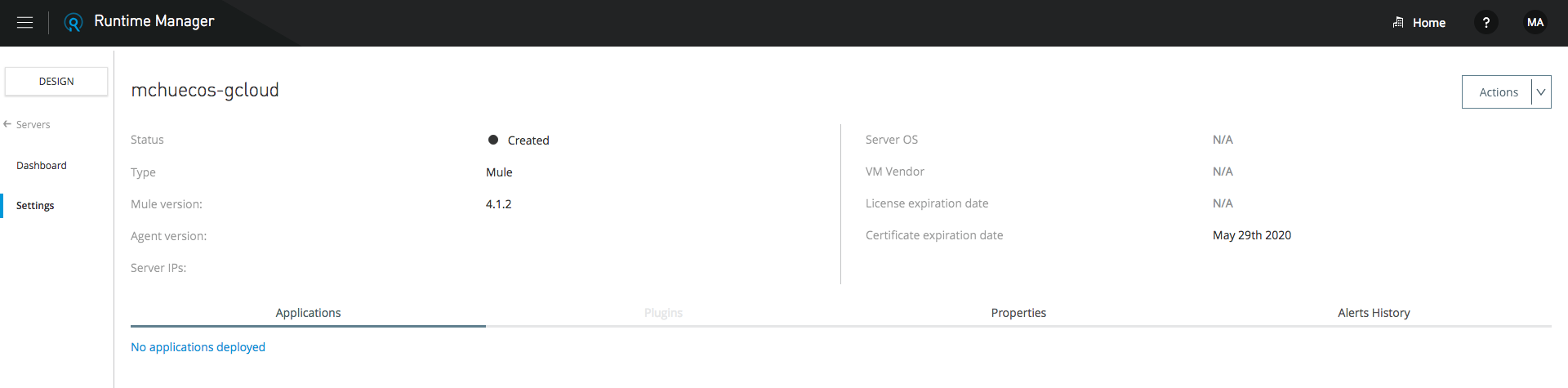Click the Certificate expiration date label

tap(934, 235)
